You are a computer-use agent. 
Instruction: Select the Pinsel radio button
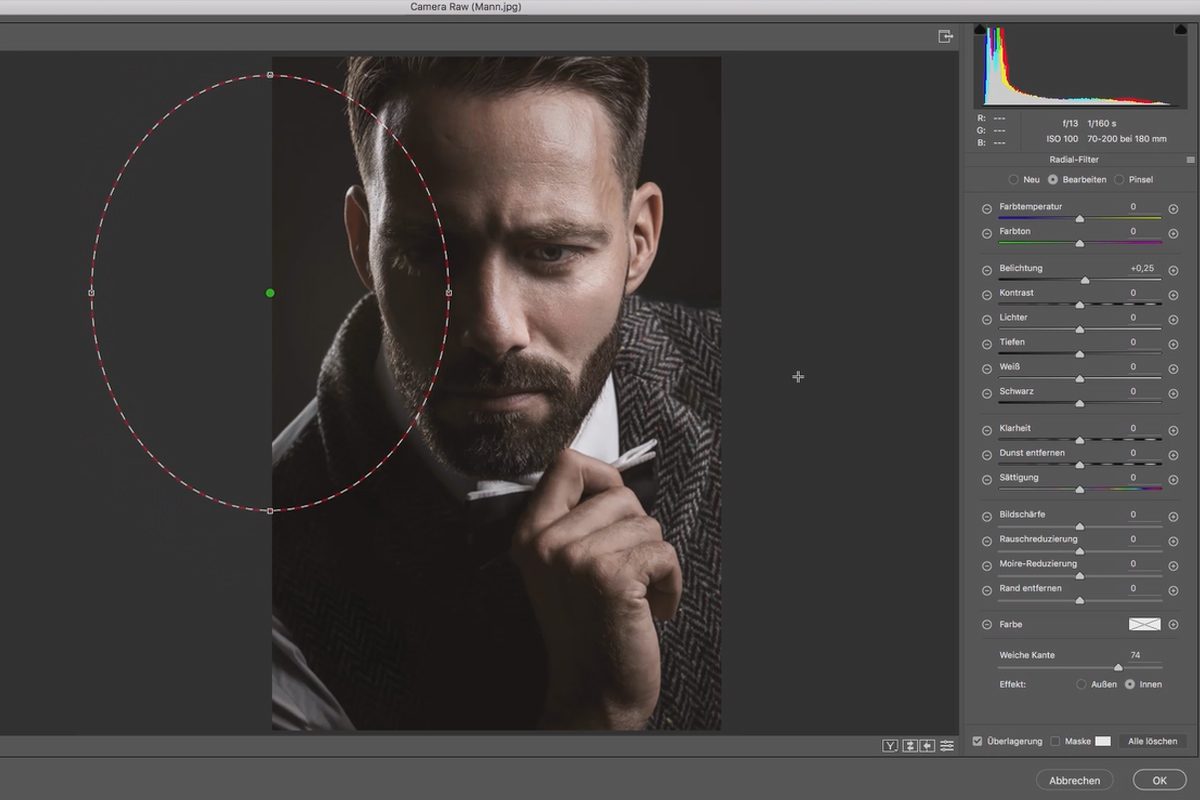coord(1119,180)
